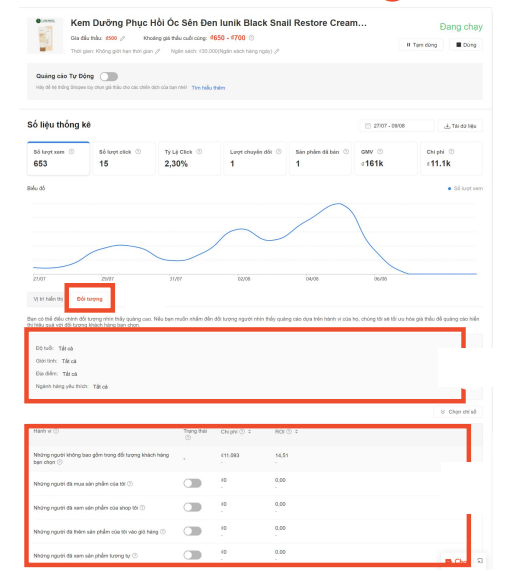Select the Số lượt click metric card

pos(124,159)
